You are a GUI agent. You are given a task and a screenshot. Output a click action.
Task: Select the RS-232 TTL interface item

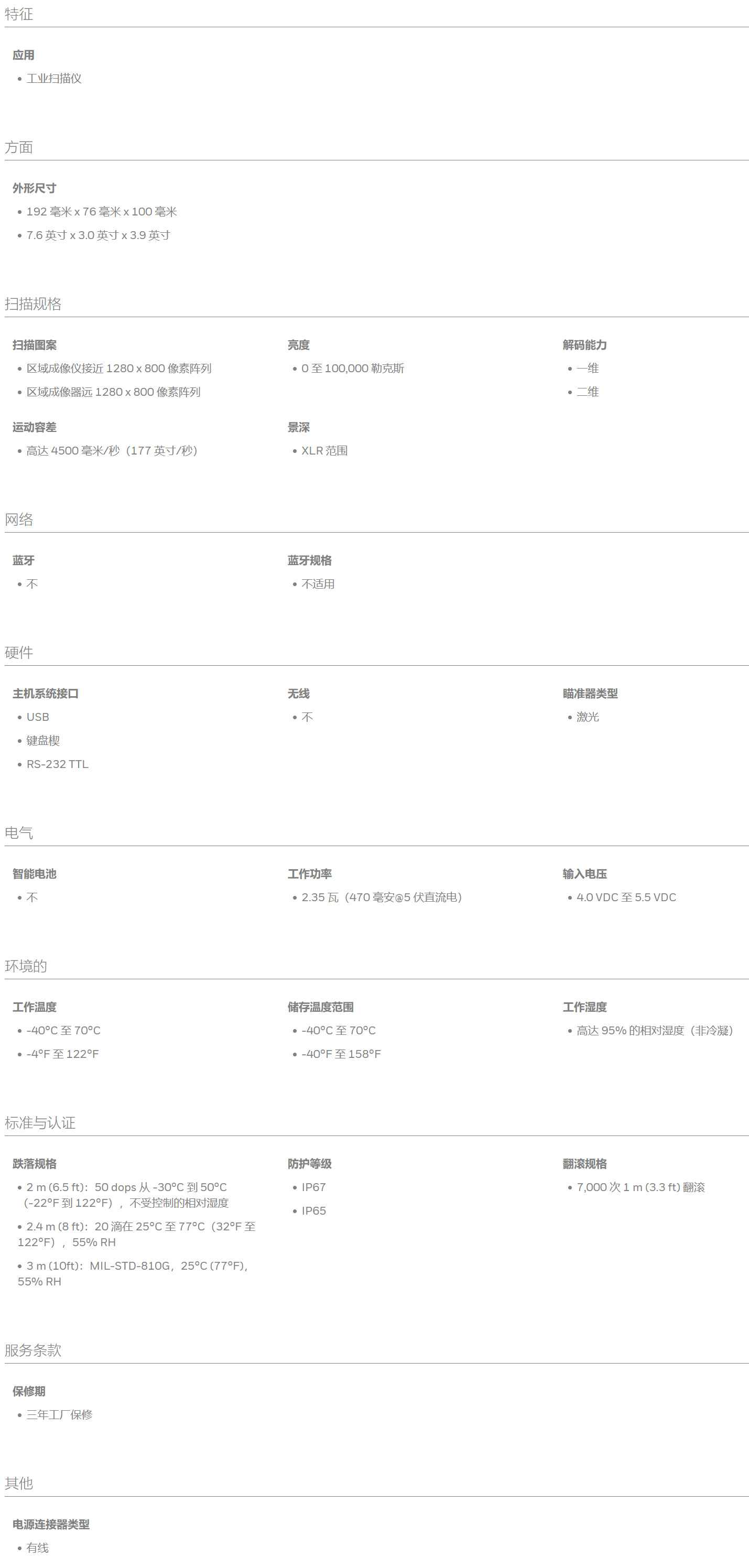tap(58, 764)
